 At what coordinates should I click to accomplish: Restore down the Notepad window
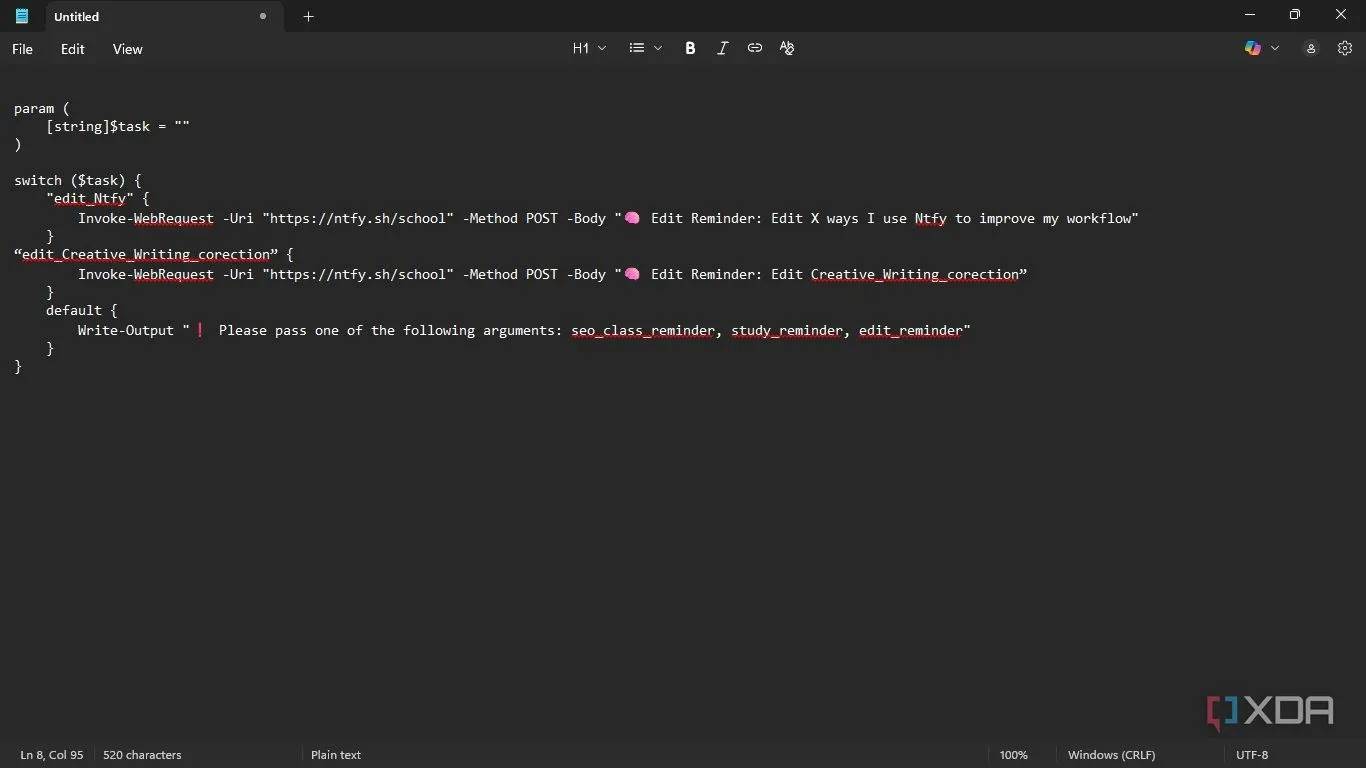pyautogui.click(x=1295, y=15)
